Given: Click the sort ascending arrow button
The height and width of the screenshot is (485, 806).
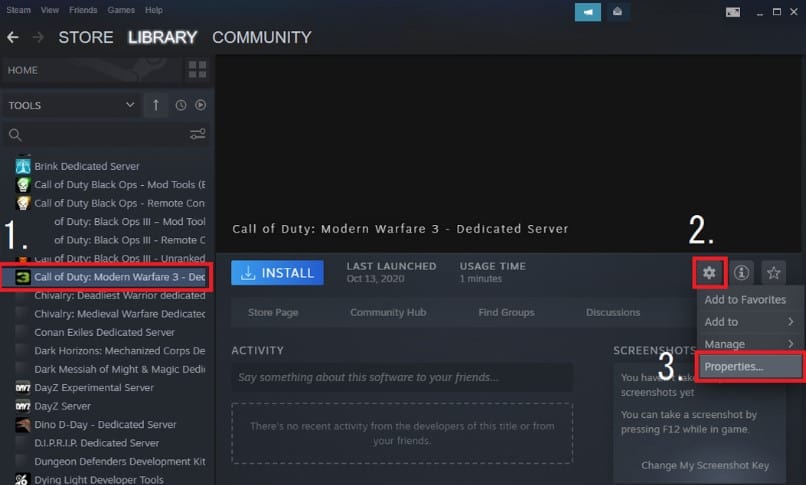Looking at the screenshot, I should tap(156, 105).
